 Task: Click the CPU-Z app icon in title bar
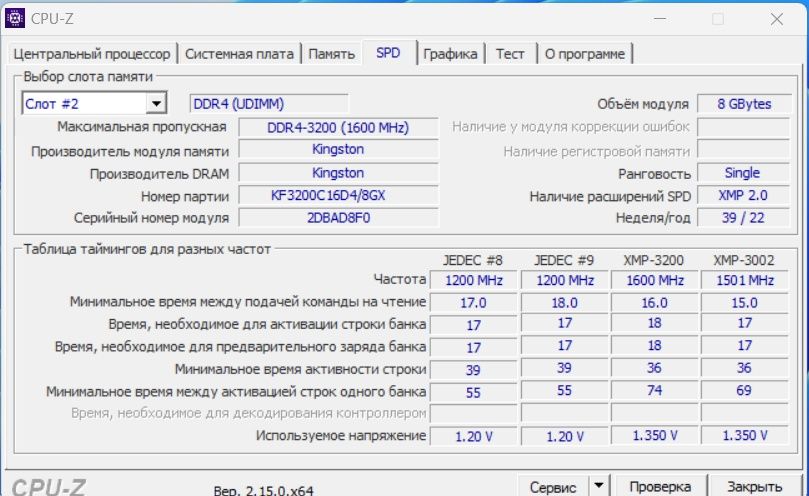15,19
